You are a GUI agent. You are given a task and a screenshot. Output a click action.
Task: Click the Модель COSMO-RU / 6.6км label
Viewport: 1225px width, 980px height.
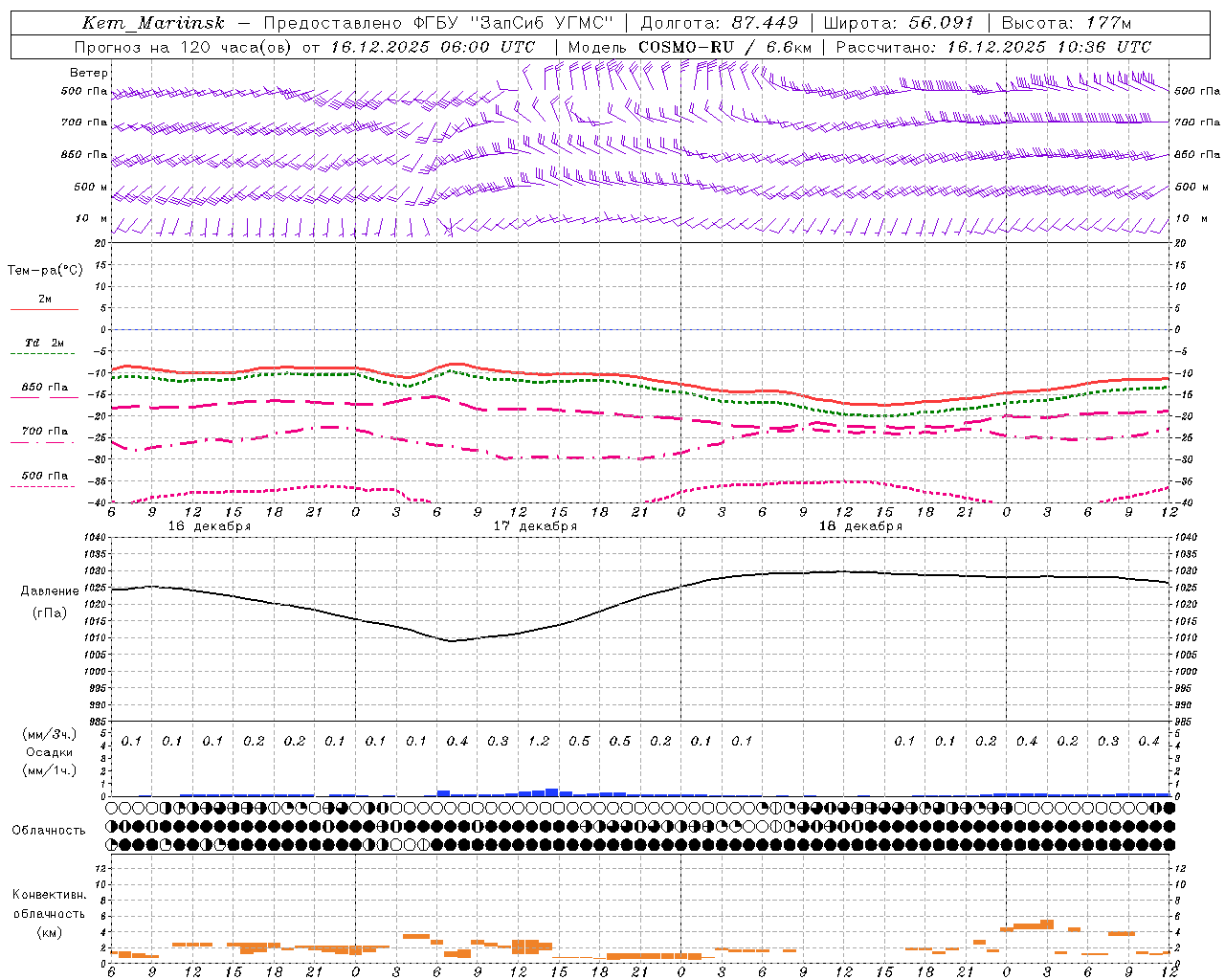pyautogui.click(x=689, y=47)
